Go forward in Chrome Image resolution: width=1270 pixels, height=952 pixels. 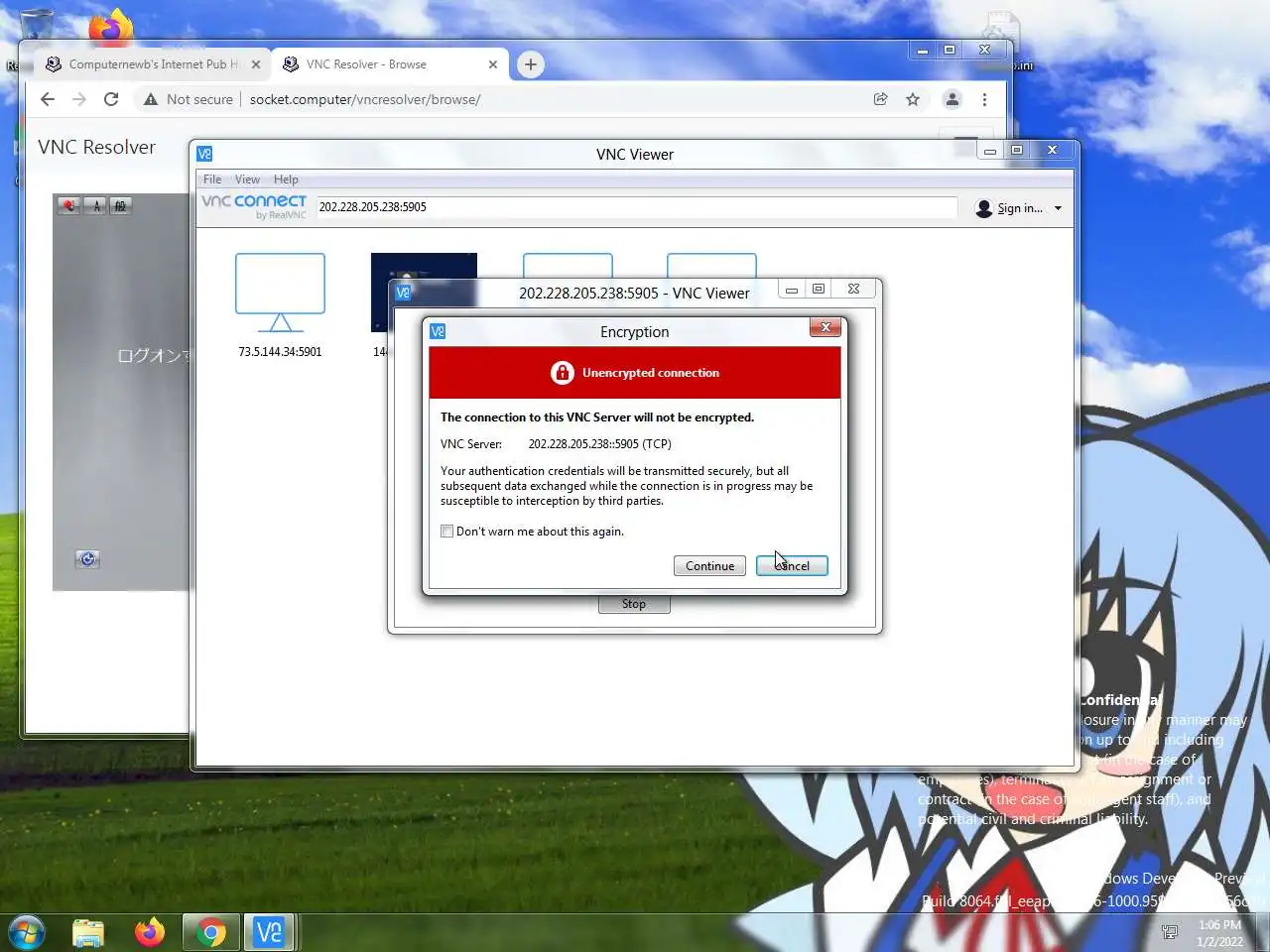pos(79,99)
